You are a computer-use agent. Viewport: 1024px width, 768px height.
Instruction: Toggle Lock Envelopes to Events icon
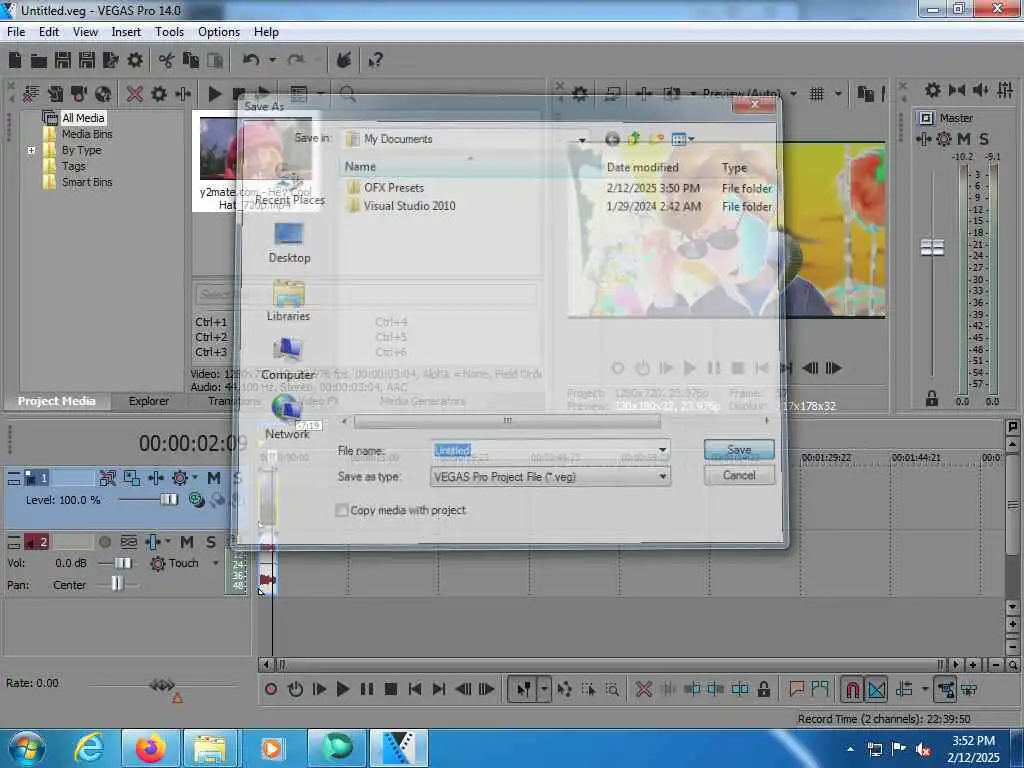pos(945,689)
